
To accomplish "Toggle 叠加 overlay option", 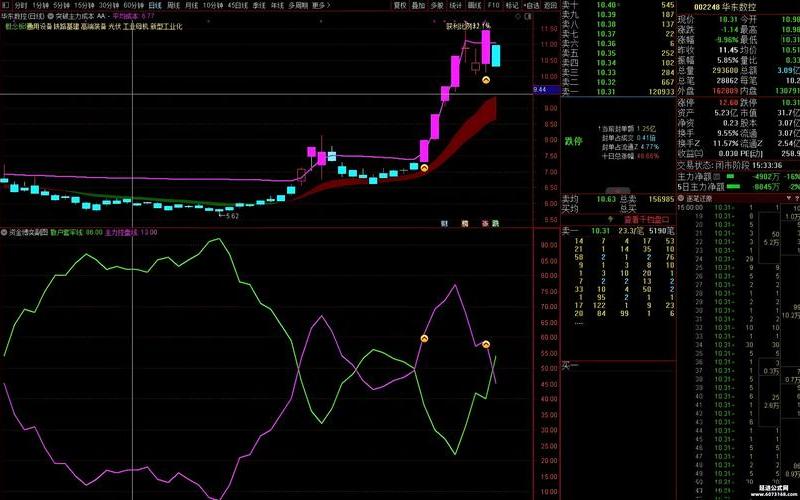I will point(418,5).
